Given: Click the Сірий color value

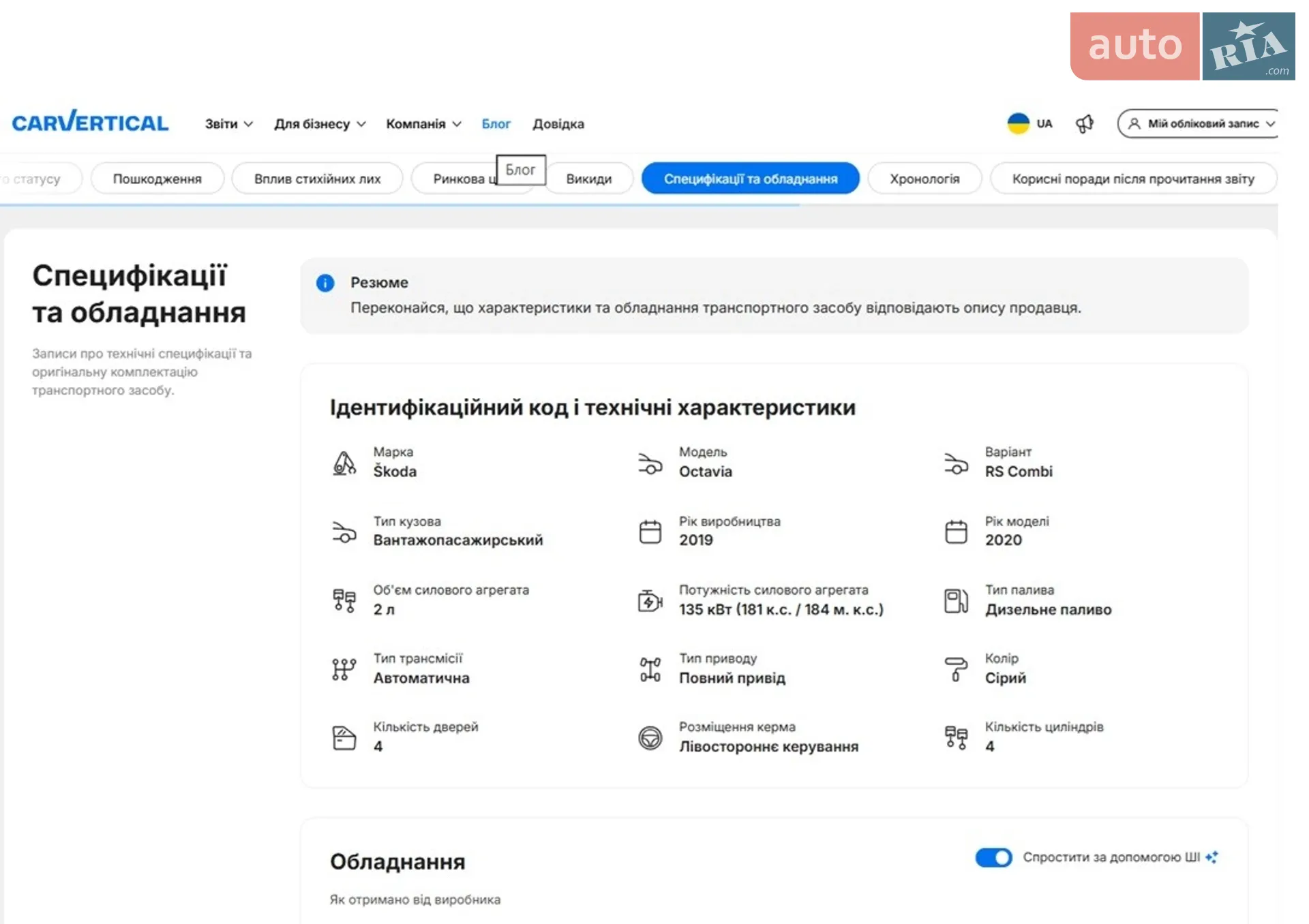Looking at the screenshot, I should coord(1006,678).
